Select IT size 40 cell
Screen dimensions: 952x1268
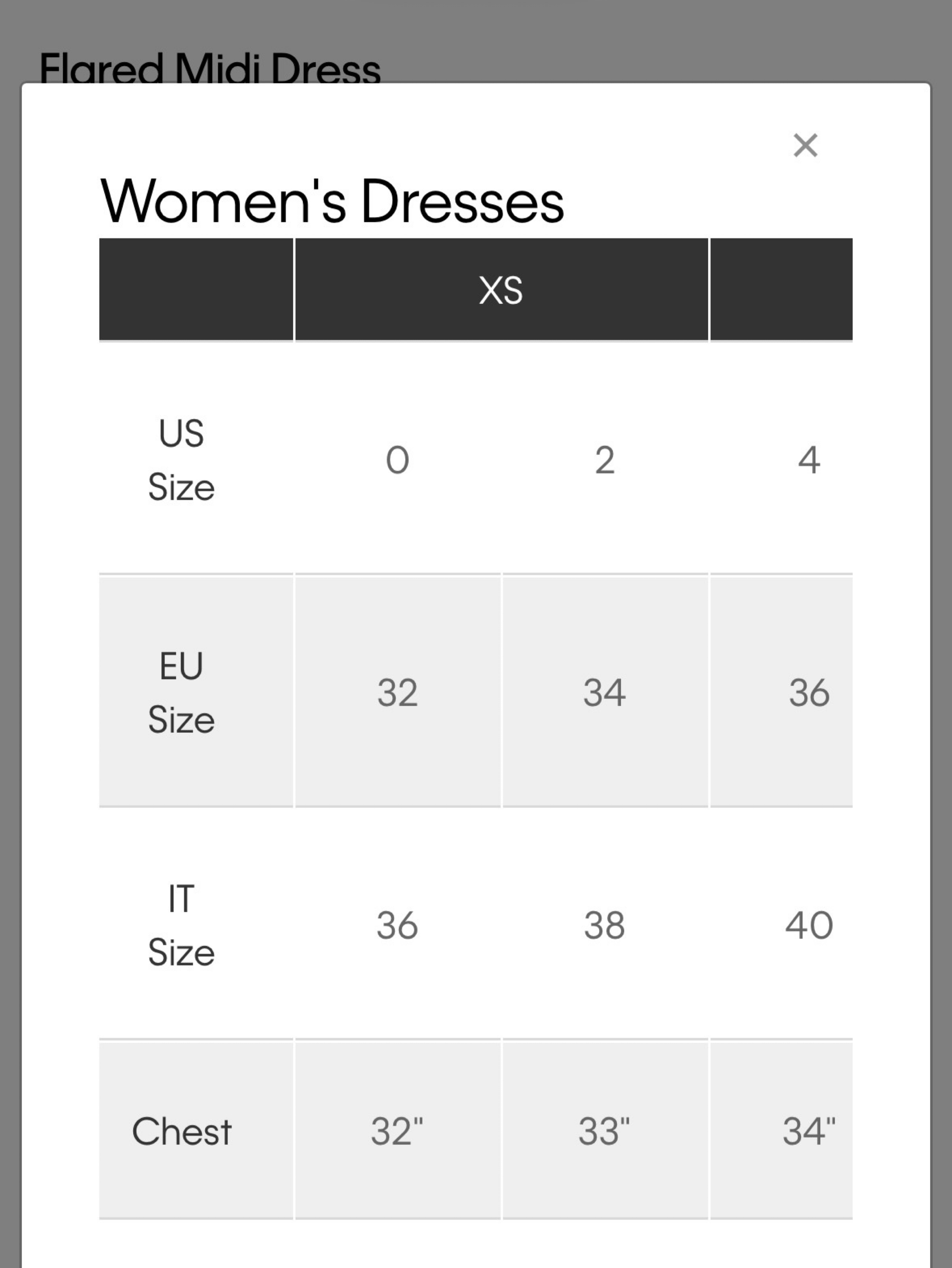782,924
